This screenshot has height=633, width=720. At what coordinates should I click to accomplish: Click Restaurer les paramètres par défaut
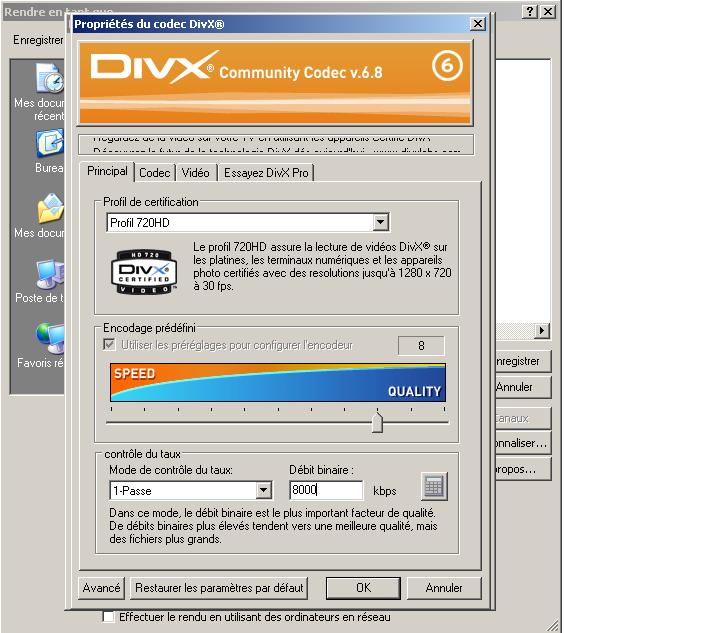point(219,588)
